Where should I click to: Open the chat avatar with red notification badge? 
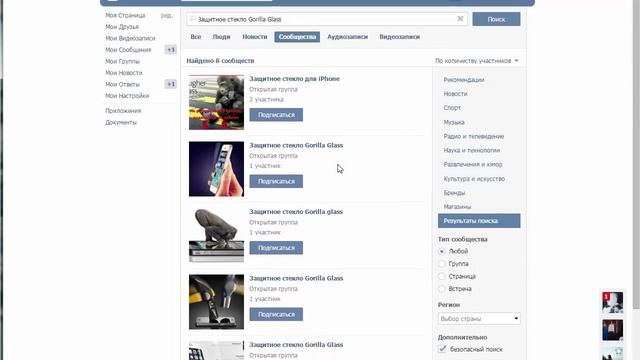[x=612, y=302]
